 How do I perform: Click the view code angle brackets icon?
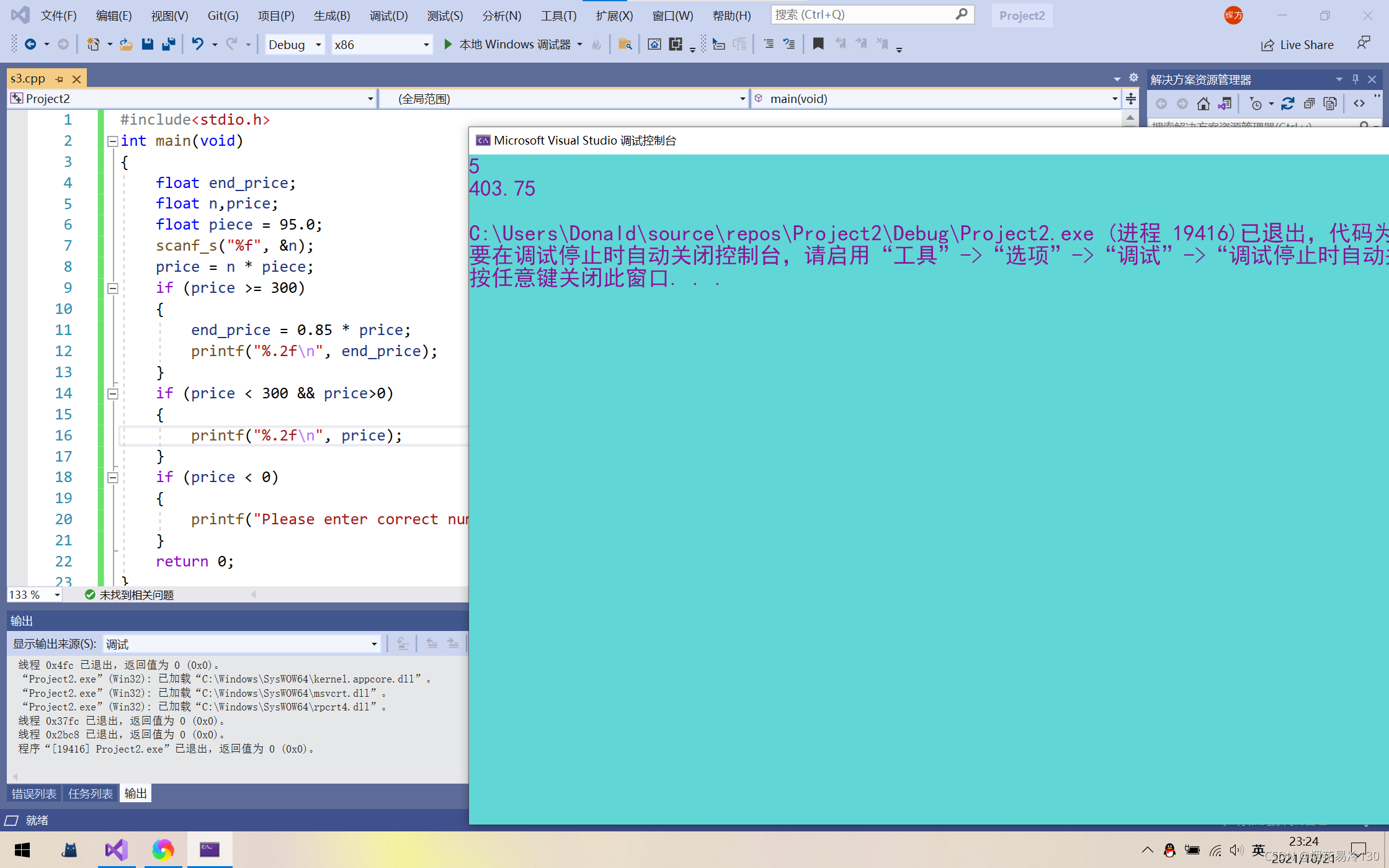tap(1359, 104)
